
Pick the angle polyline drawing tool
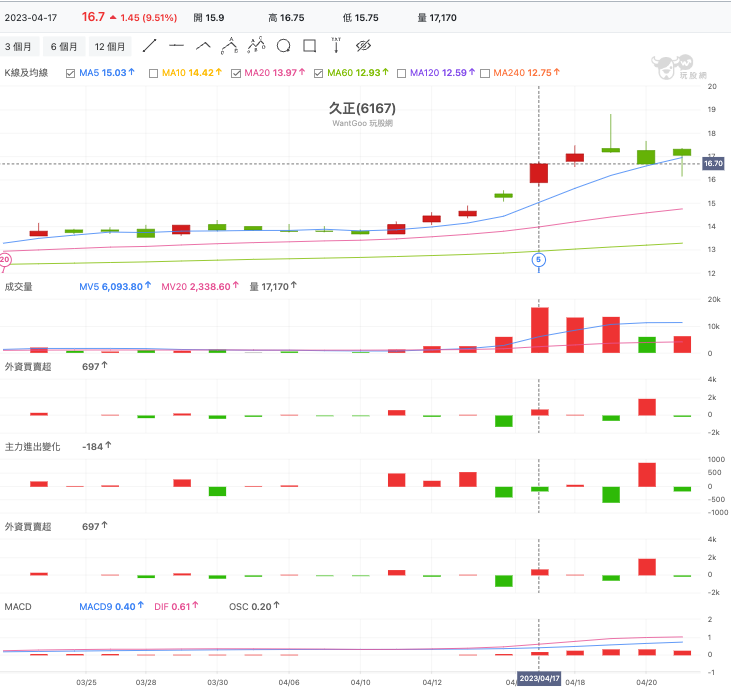(203, 46)
